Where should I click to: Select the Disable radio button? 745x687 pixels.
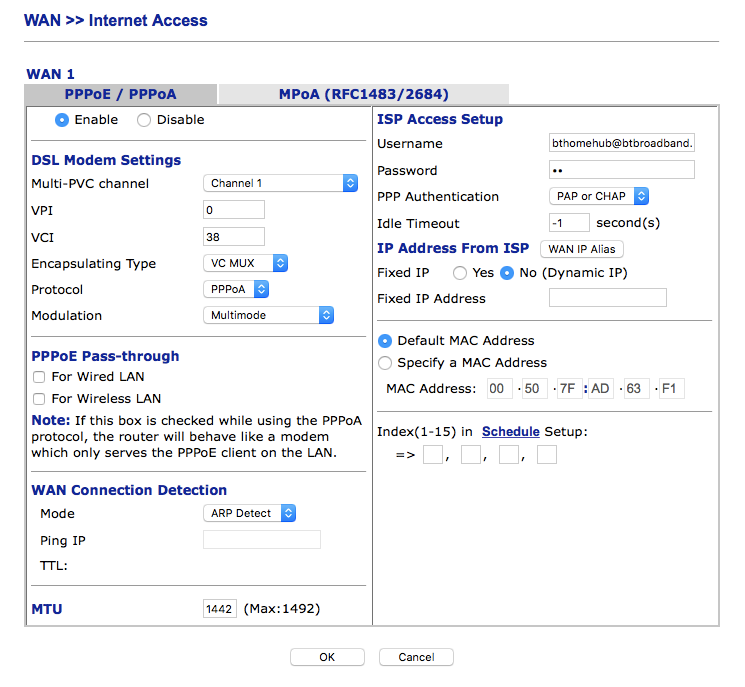pyautogui.click(x=143, y=120)
